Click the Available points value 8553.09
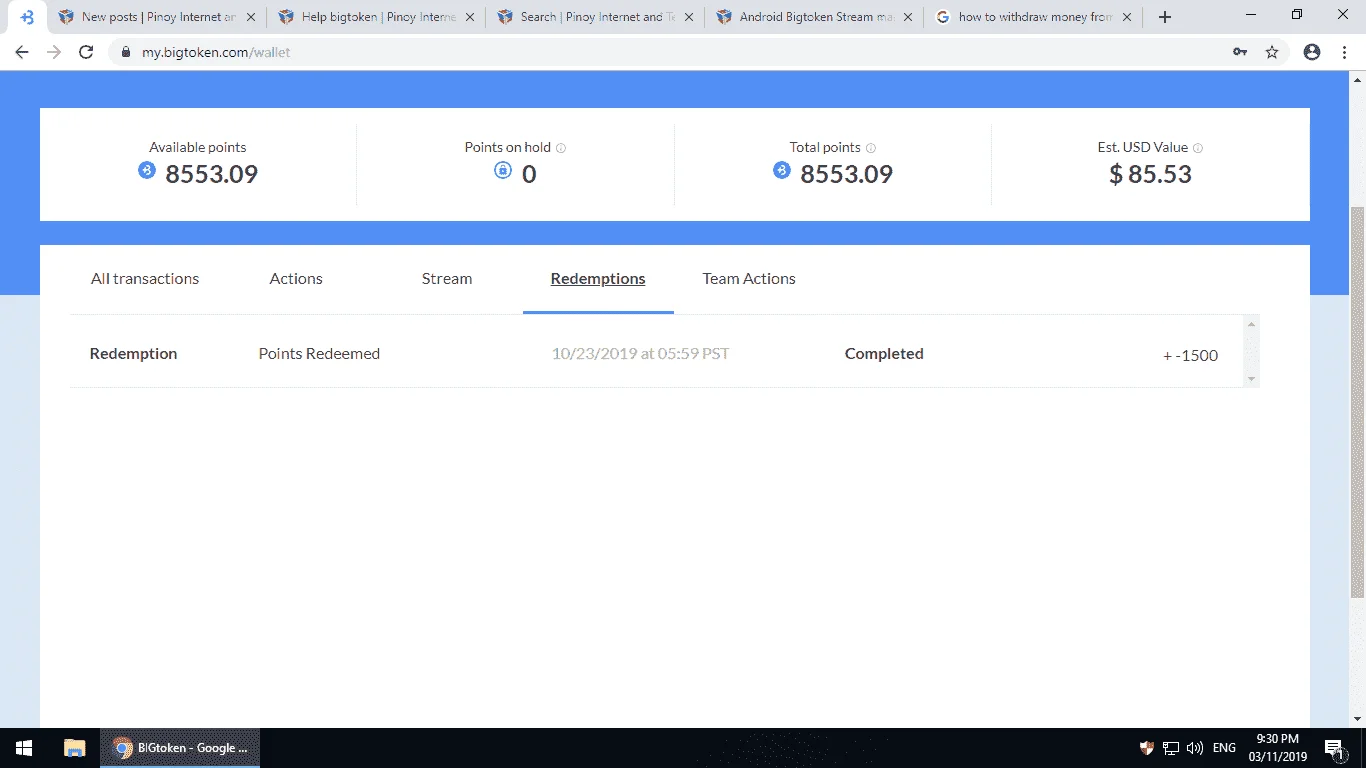 coord(211,175)
